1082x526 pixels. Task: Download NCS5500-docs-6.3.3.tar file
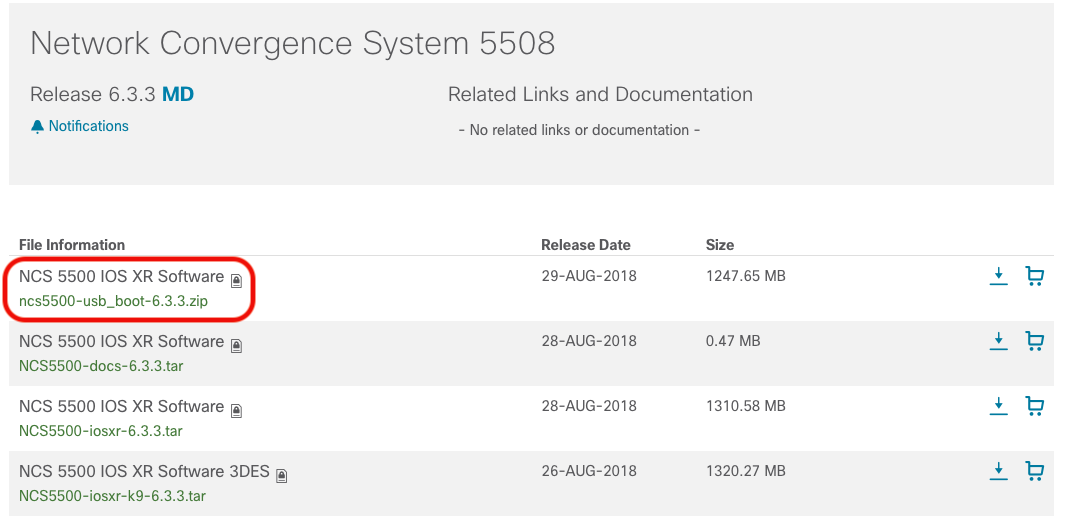tap(999, 341)
